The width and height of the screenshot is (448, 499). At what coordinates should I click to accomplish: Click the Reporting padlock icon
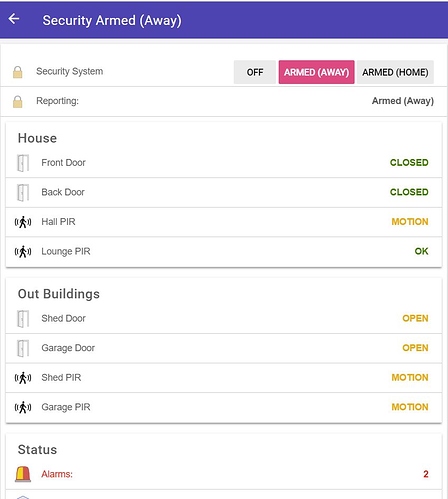point(18,101)
